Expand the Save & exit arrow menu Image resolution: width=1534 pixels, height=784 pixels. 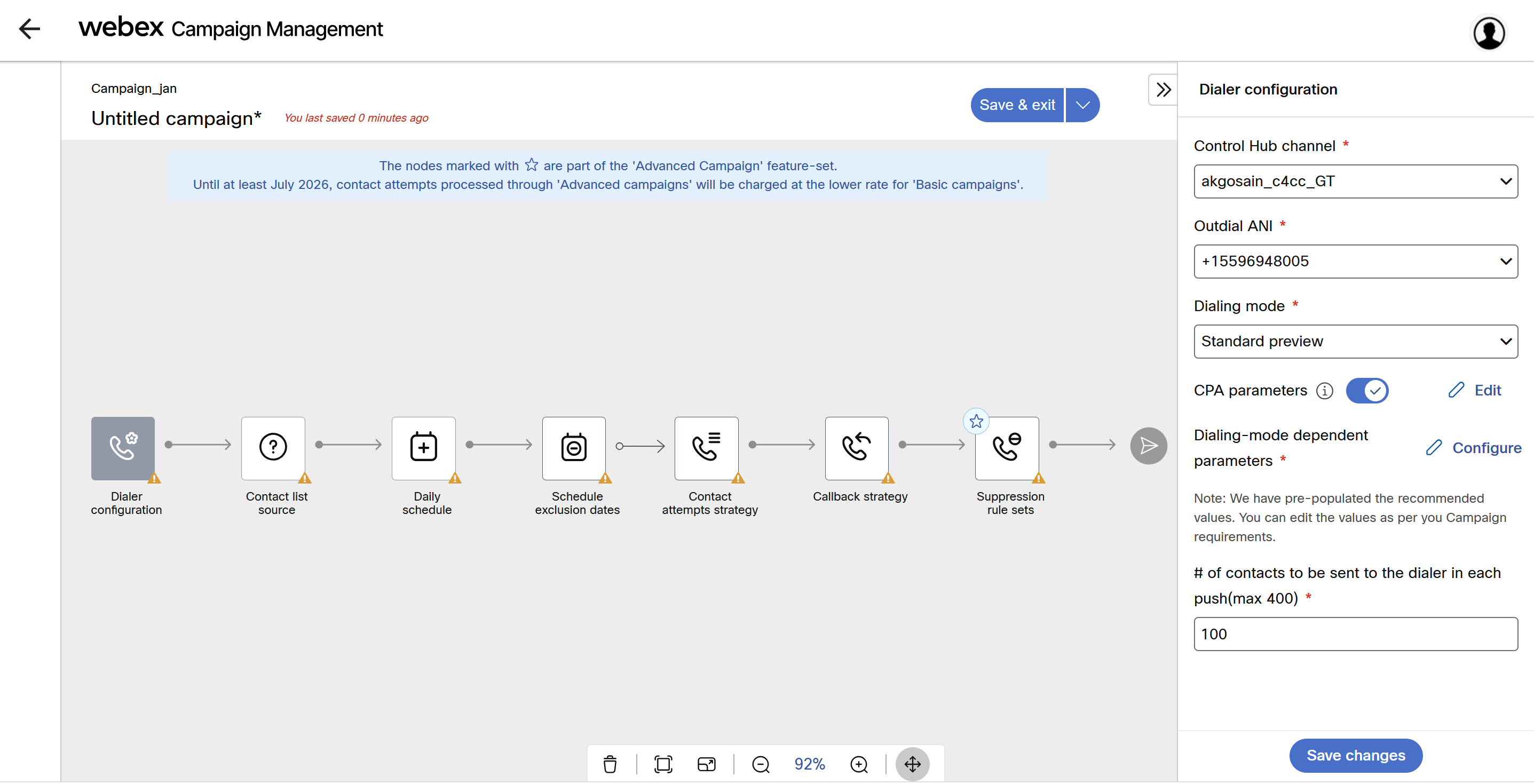[1082, 105]
